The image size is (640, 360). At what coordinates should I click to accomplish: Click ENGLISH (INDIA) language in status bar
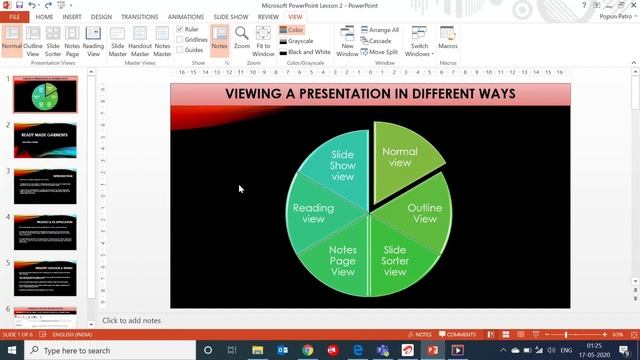click(72, 334)
